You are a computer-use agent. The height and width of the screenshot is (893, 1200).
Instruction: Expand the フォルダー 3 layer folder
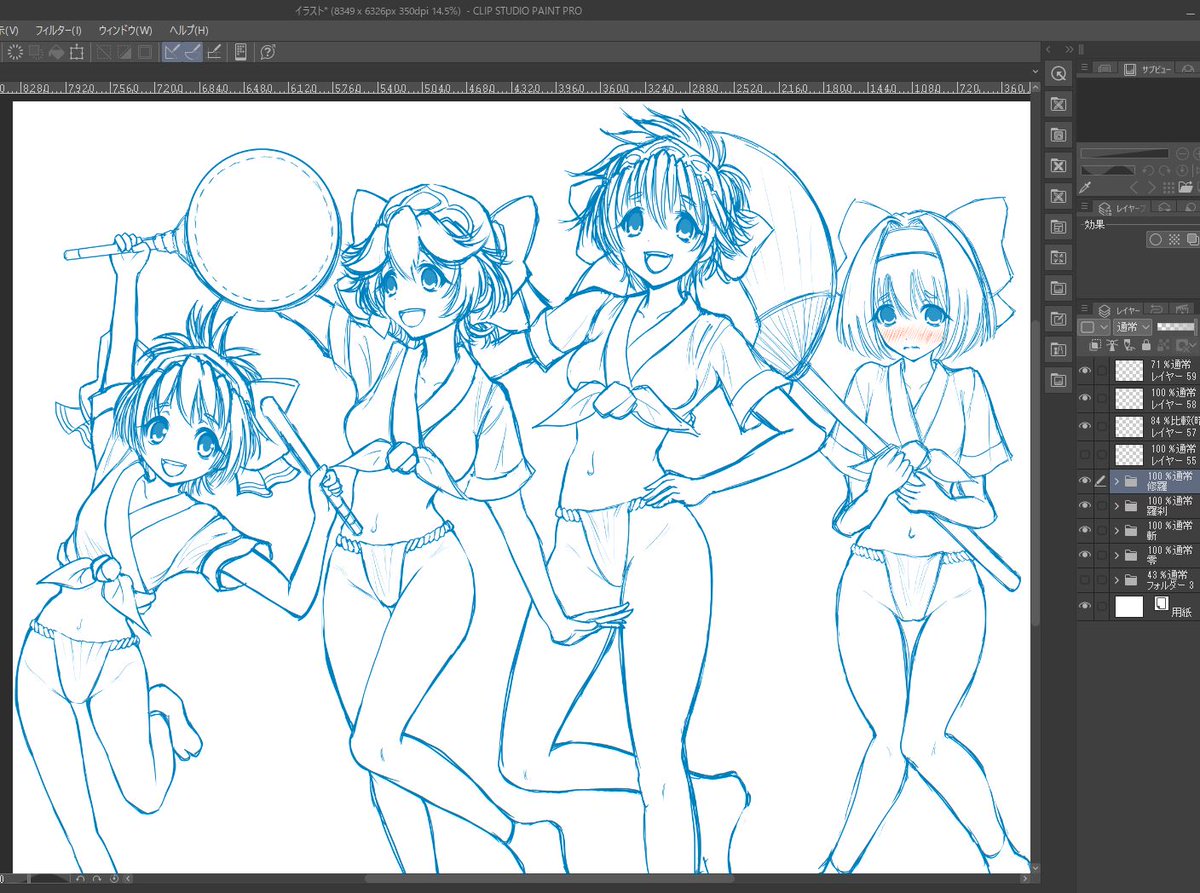click(1116, 579)
